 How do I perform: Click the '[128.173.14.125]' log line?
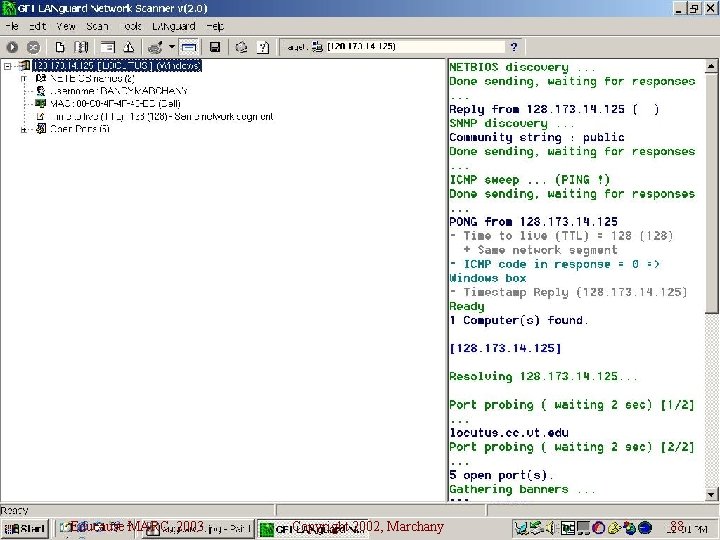(505, 348)
